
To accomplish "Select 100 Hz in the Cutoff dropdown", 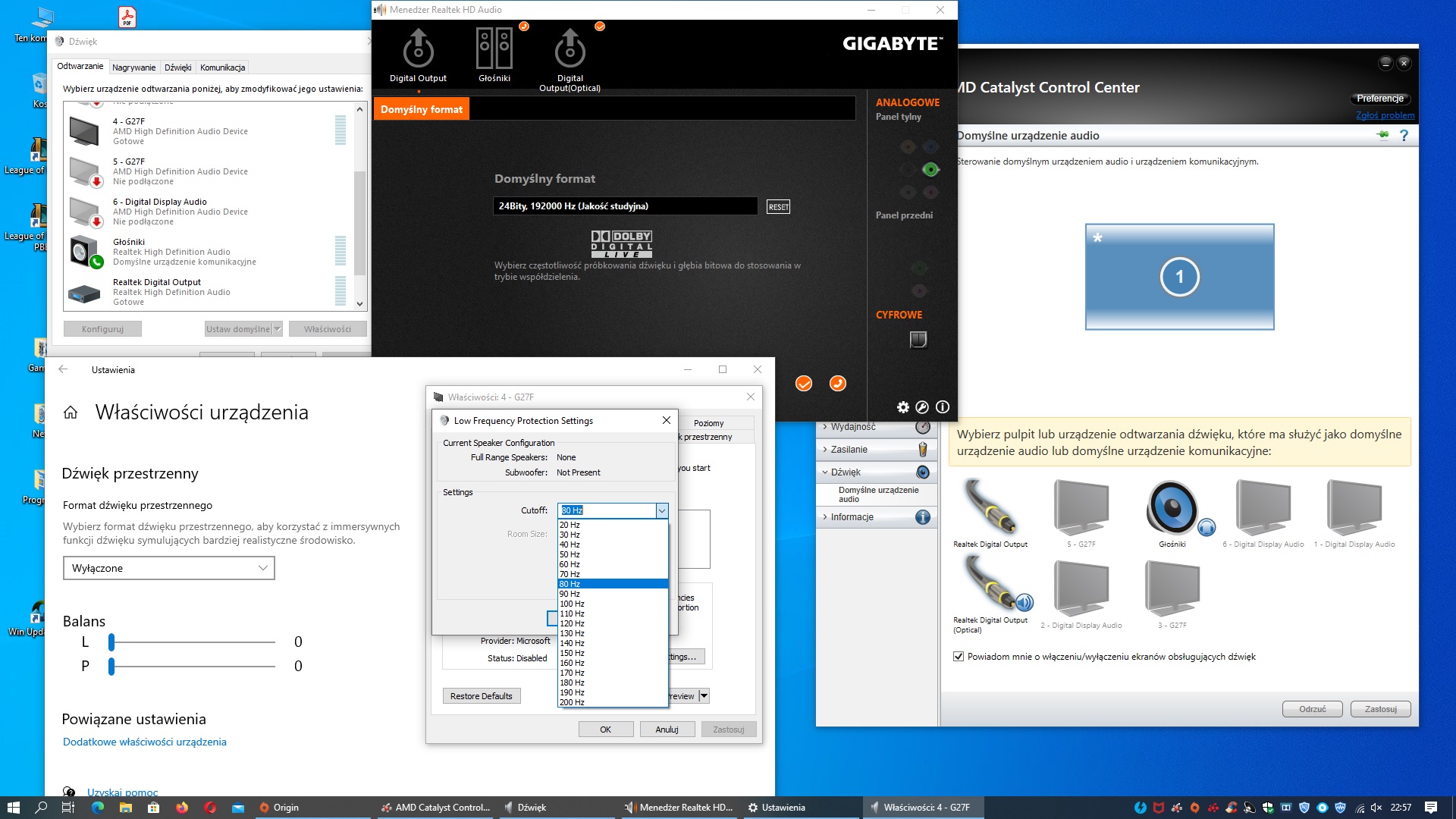I will (572, 603).
